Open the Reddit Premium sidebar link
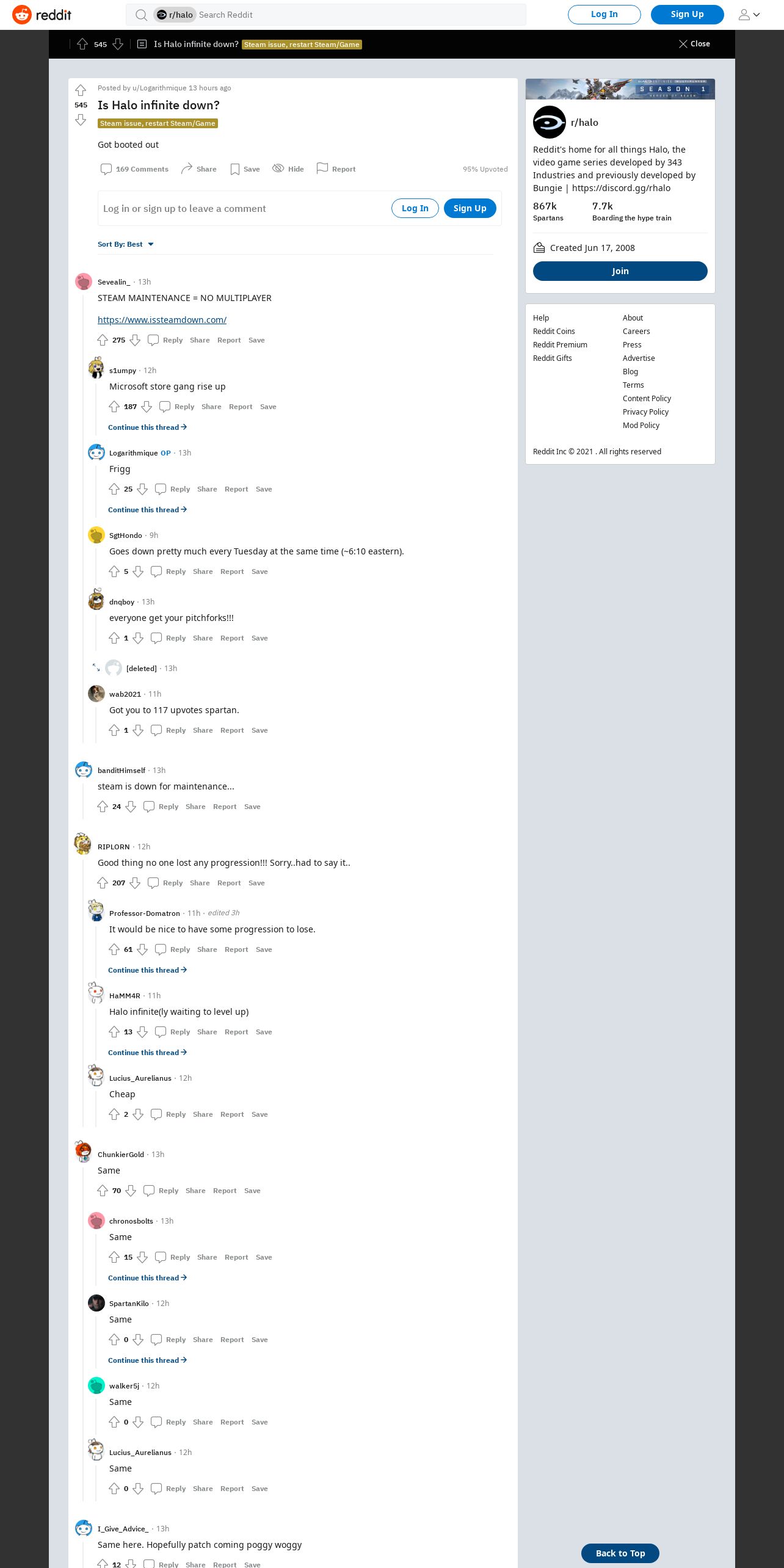The image size is (784, 1568). [560, 345]
